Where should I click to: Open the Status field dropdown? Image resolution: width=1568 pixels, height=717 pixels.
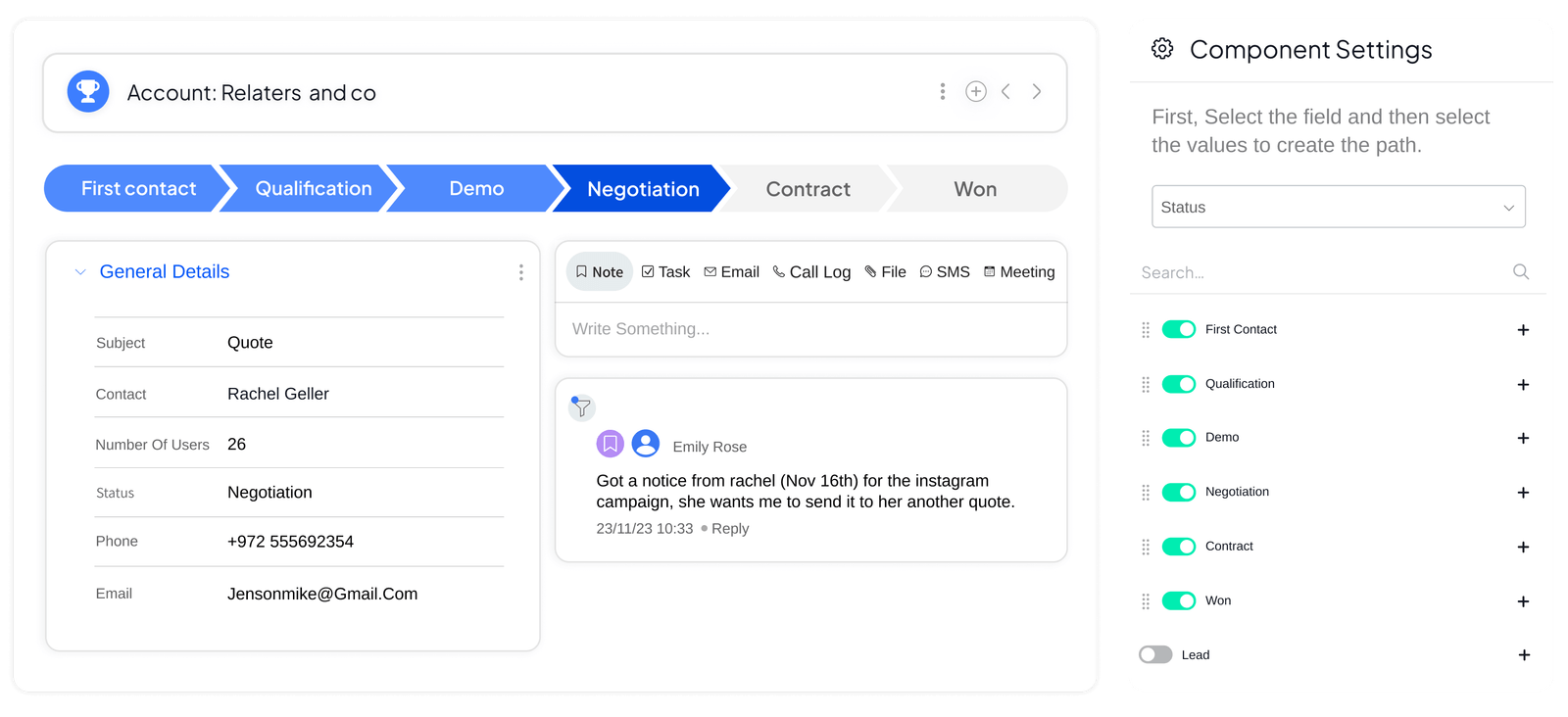1338,207
